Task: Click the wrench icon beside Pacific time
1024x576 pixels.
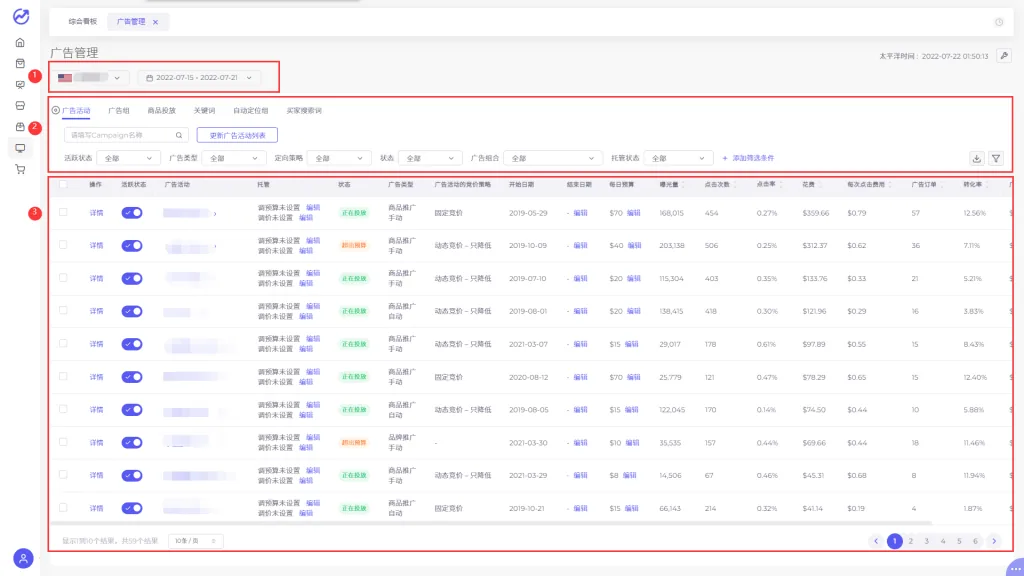Action: [1004, 56]
